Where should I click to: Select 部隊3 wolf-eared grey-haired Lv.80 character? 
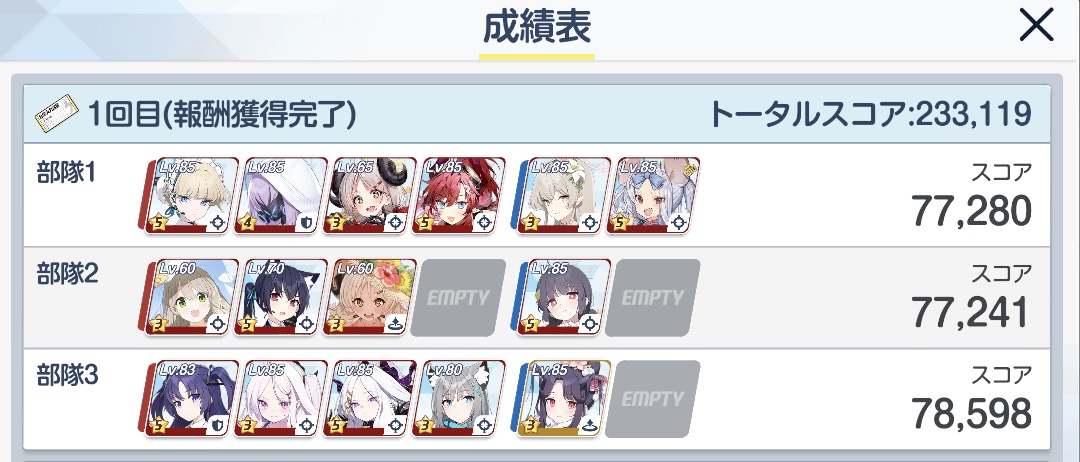458,399
